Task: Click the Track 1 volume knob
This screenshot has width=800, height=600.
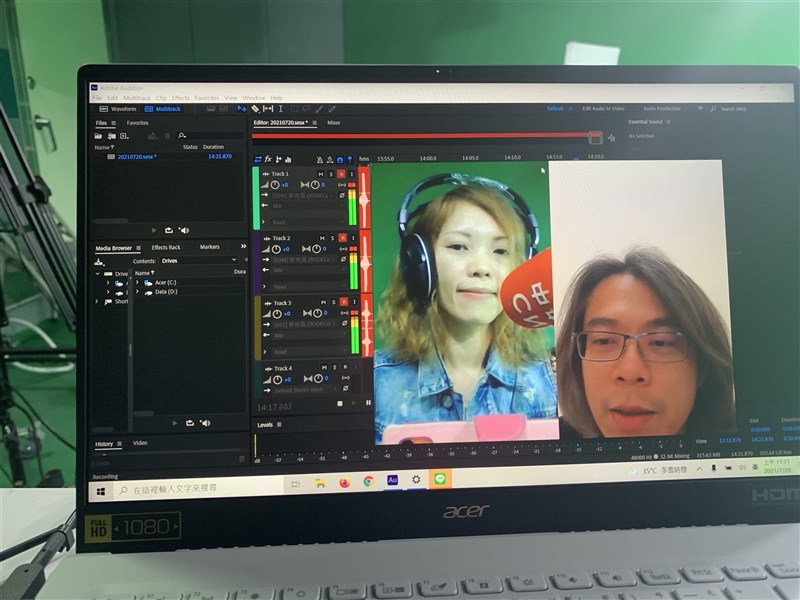Action: click(275, 185)
